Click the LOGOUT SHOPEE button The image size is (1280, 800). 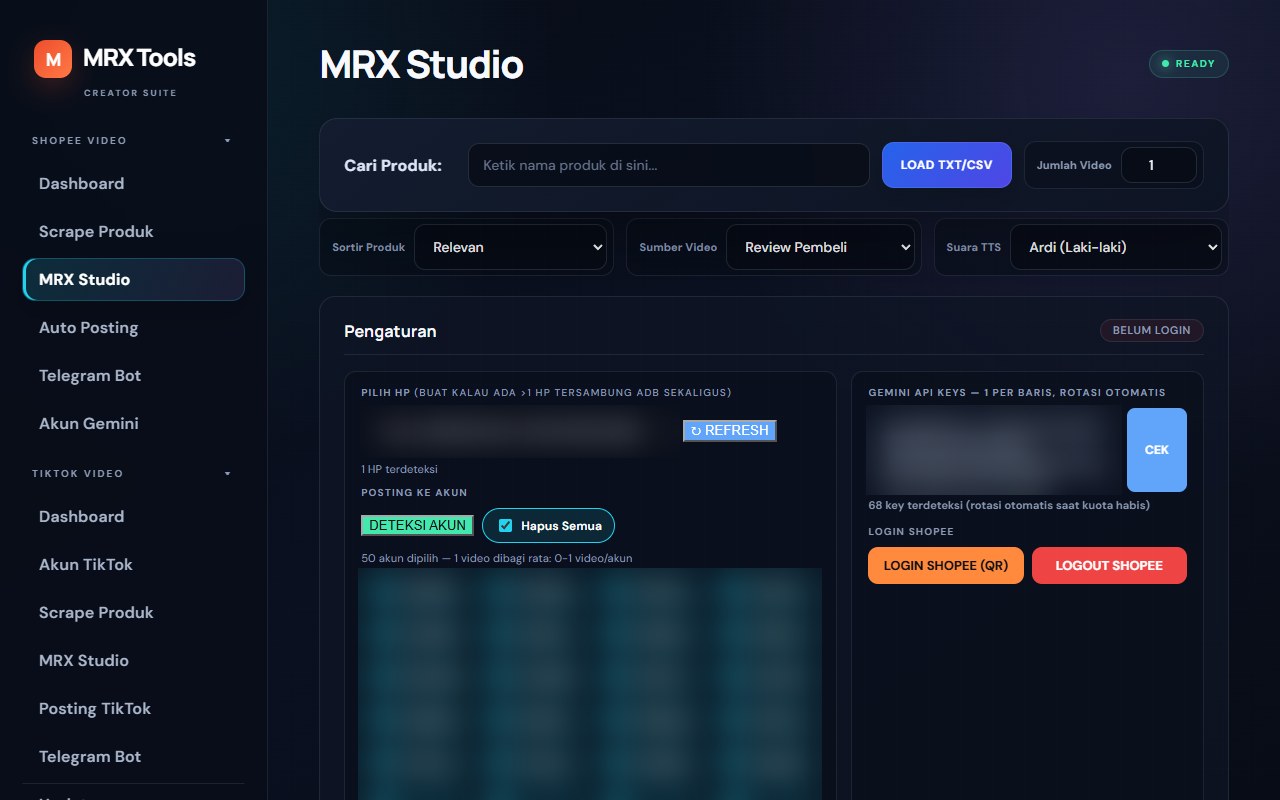(x=1109, y=566)
